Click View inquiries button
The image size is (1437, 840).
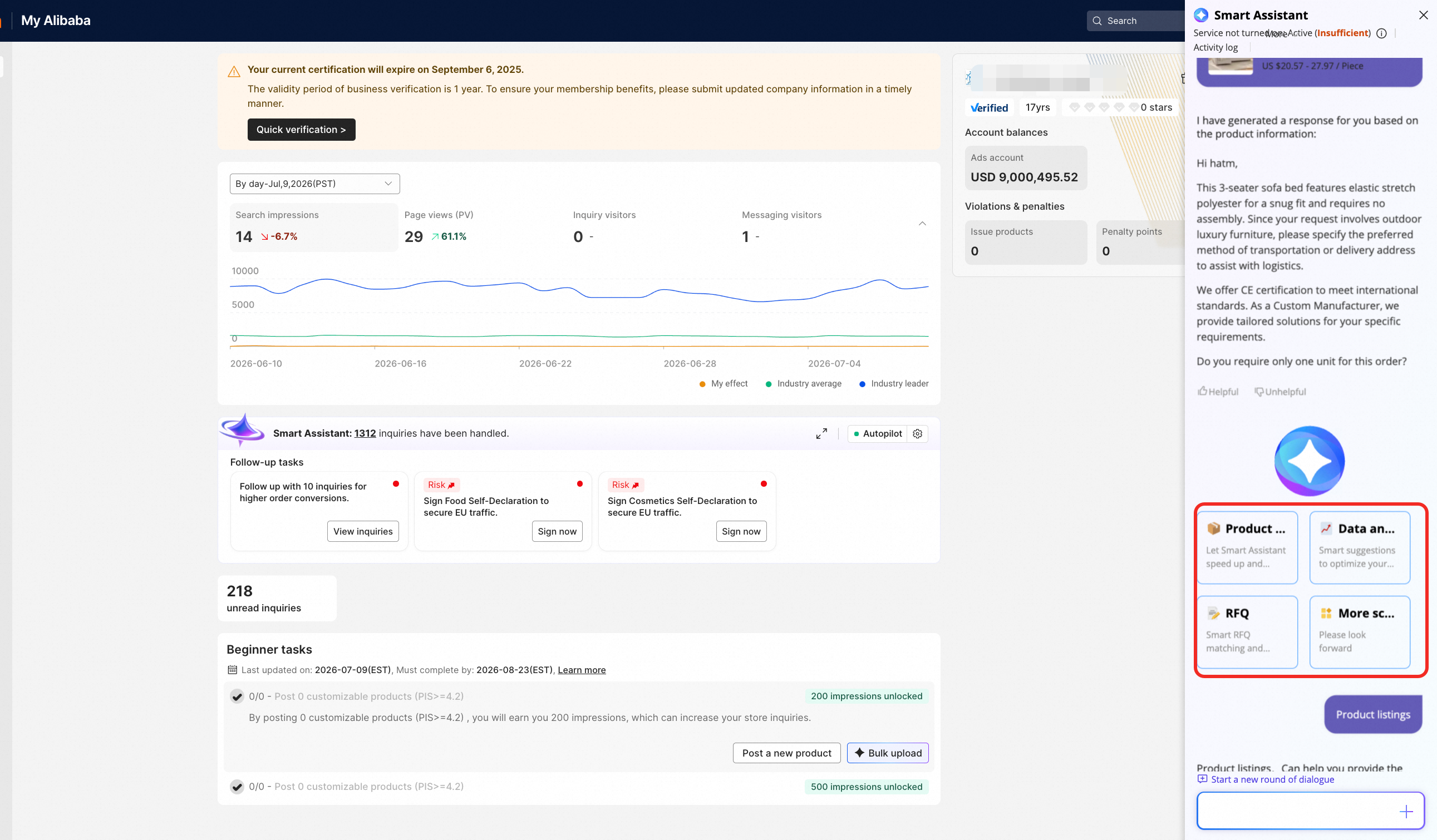[363, 531]
